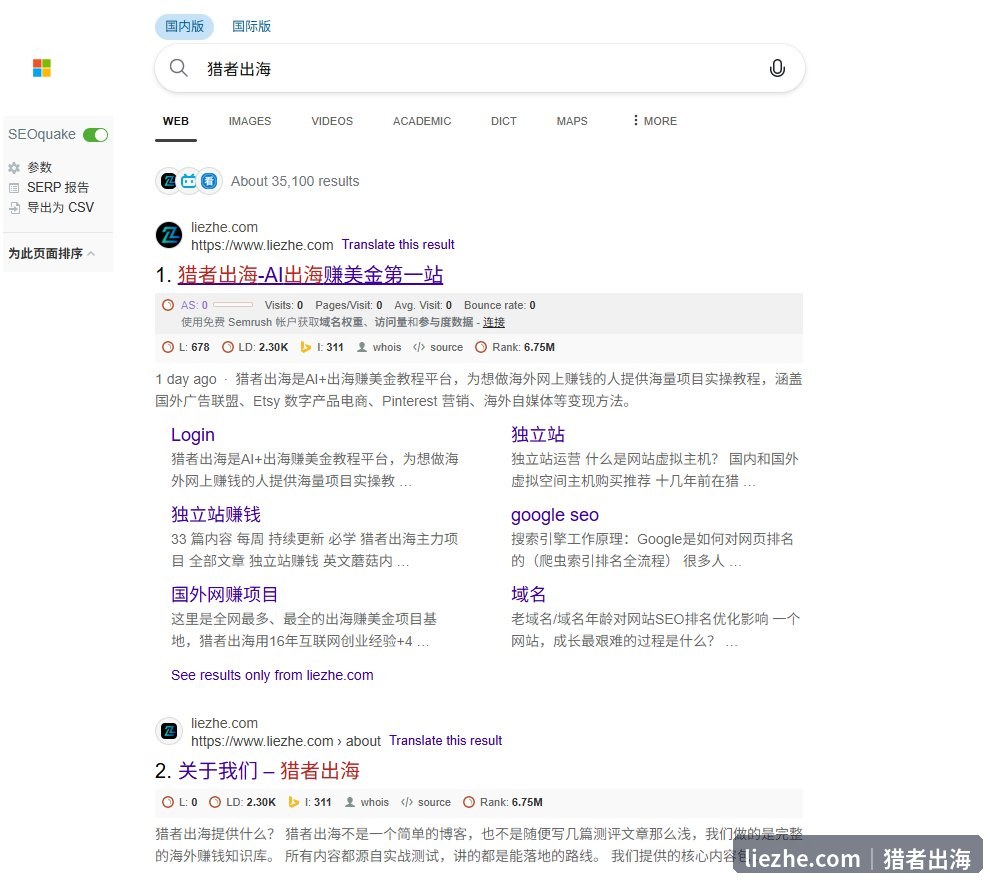Switch to 国内版 search
Viewport: 990px width, 886px height.
pos(184,27)
